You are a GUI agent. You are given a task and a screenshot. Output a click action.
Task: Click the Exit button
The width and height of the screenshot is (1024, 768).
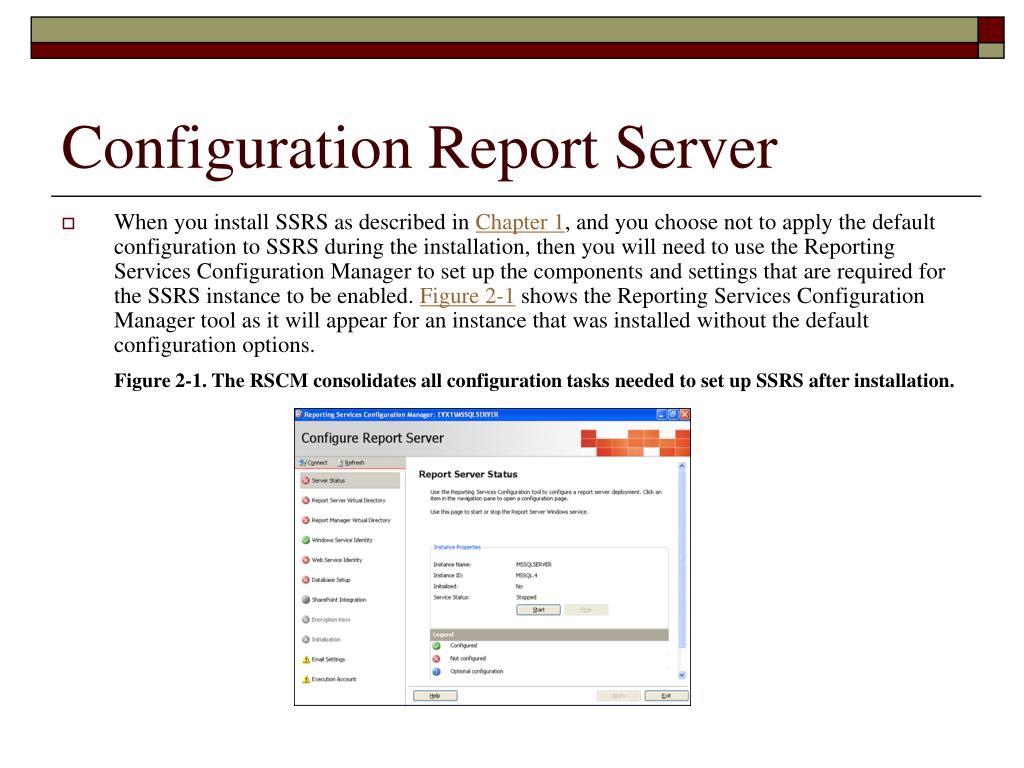click(666, 696)
